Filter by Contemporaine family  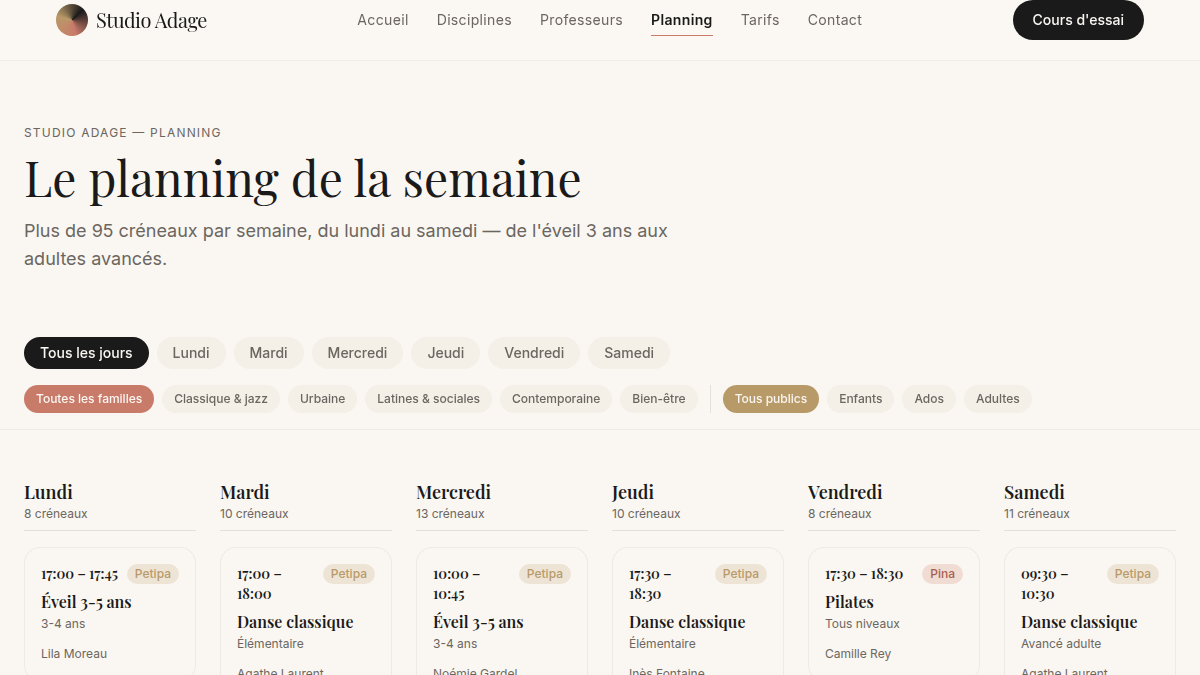point(556,399)
